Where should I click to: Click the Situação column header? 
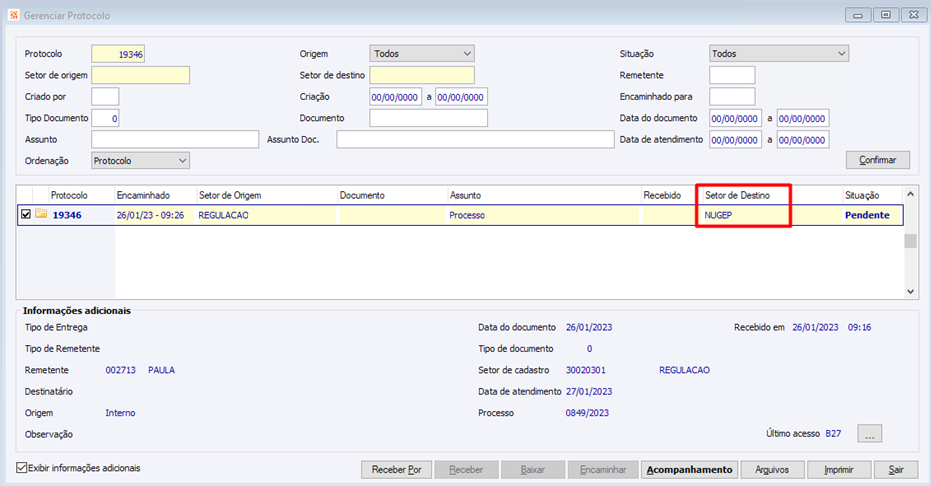point(872,195)
